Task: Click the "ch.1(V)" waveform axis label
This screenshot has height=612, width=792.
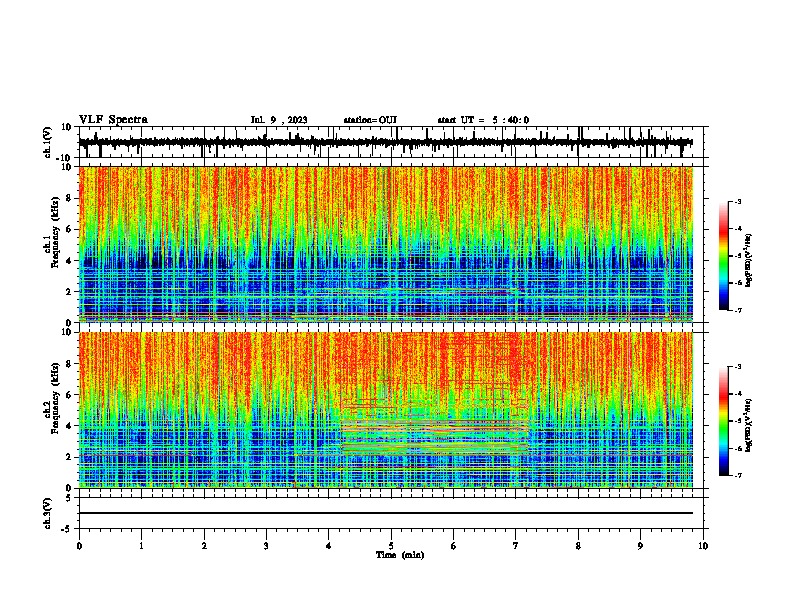Action: pos(48,142)
